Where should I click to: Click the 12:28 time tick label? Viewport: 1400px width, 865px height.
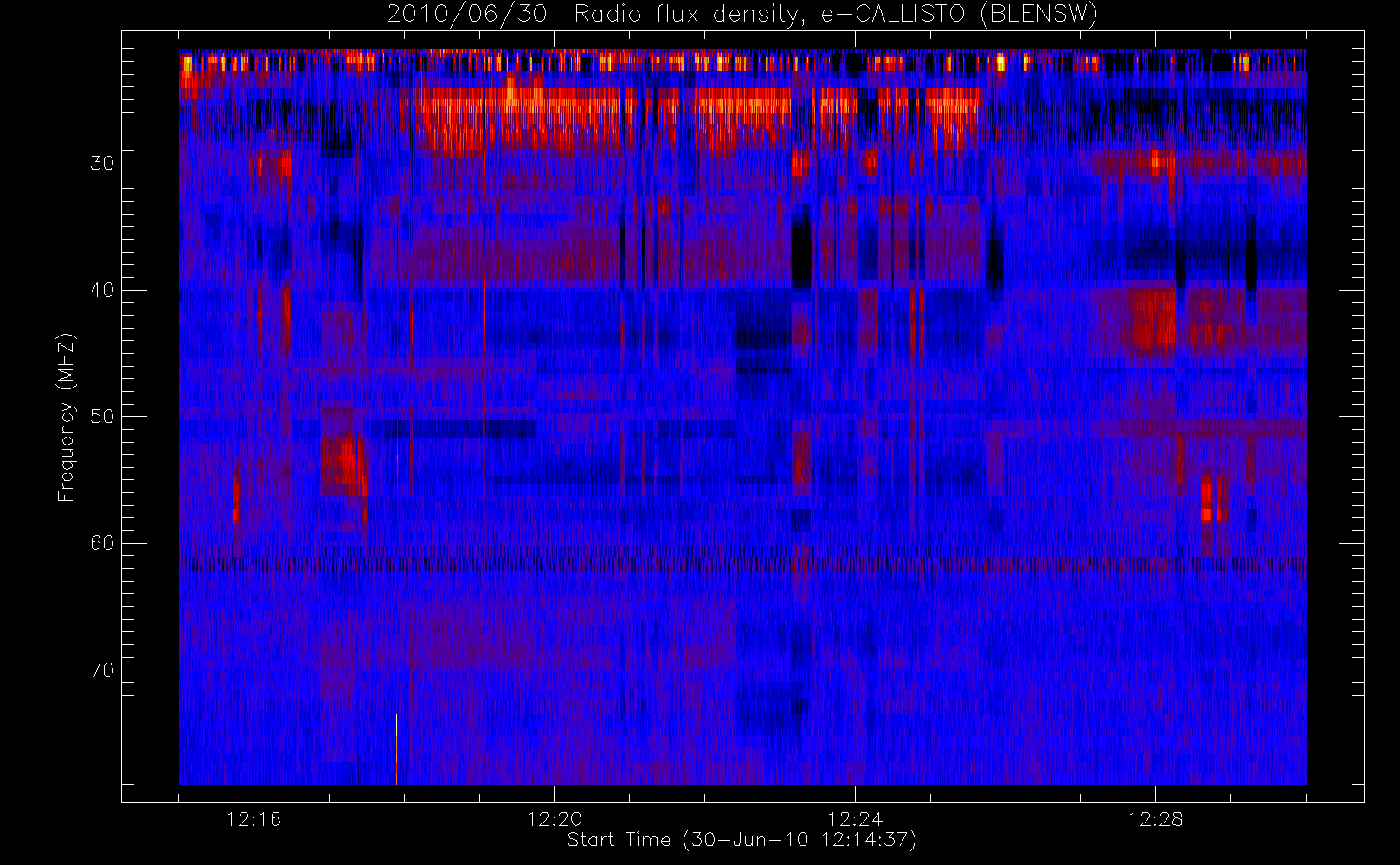pos(1155,818)
